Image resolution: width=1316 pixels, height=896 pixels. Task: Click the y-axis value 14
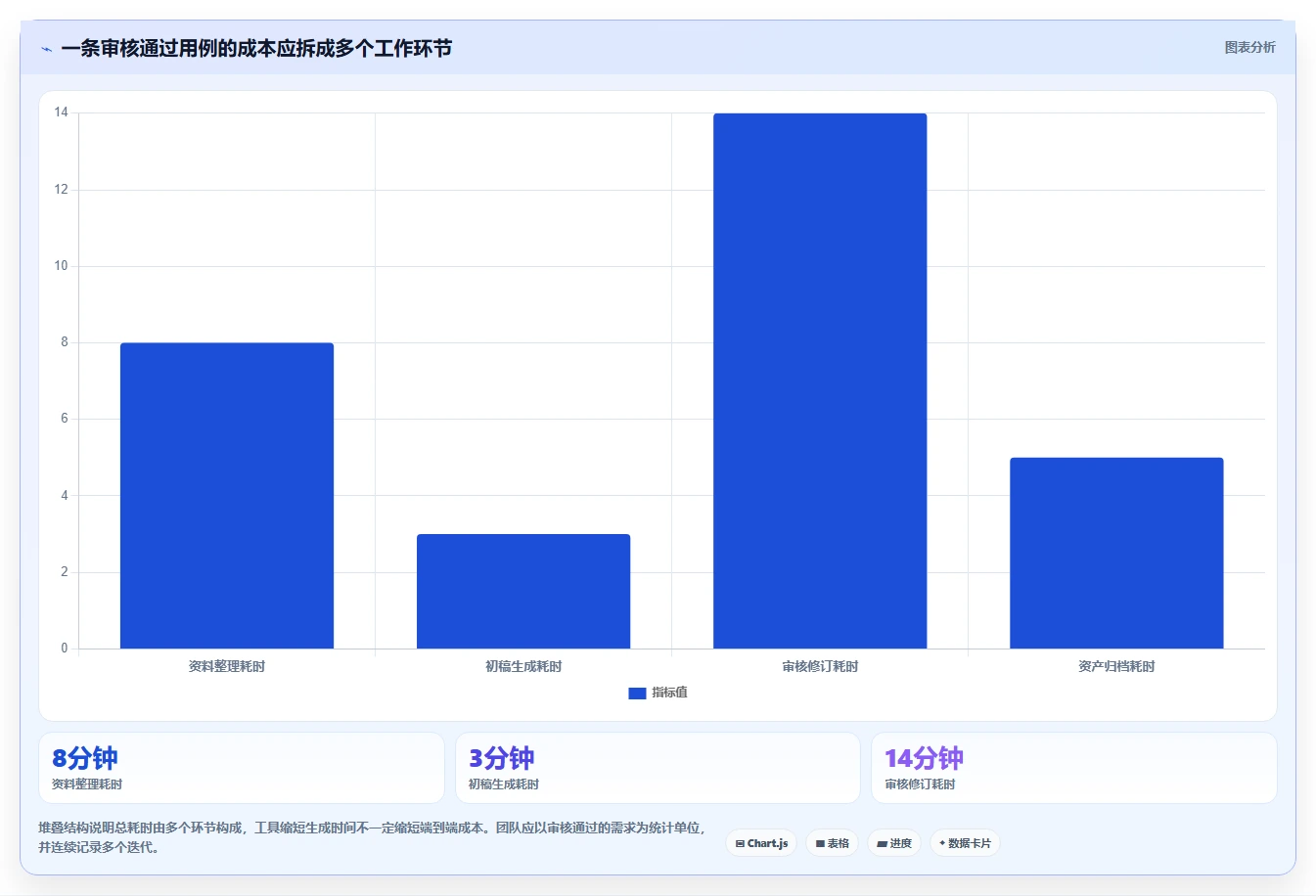click(x=62, y=112)
